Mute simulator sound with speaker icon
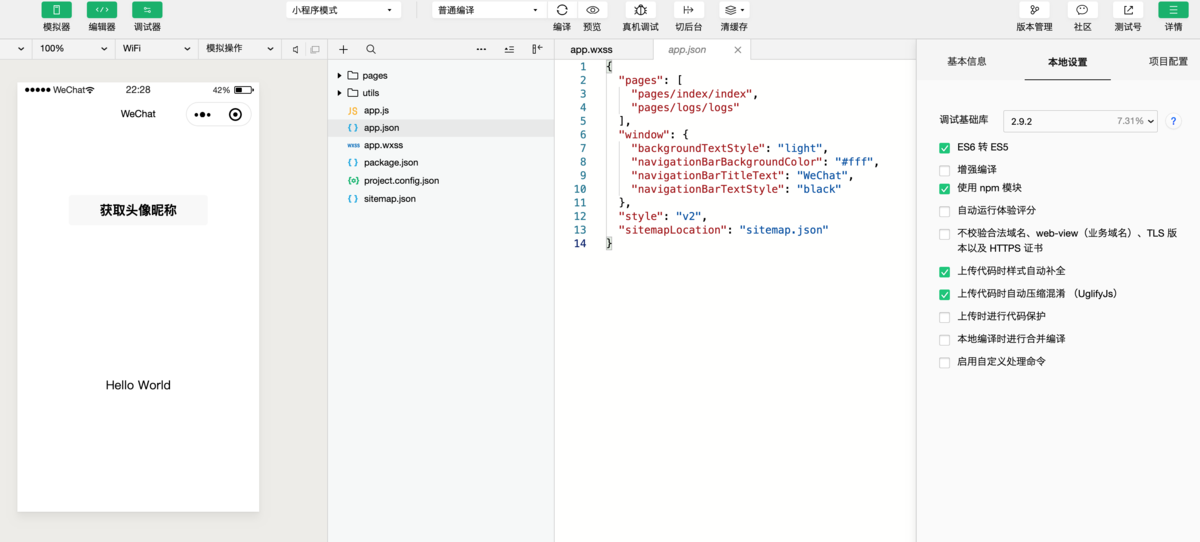This screenshot has height=542, width=1200. (x=295, y=49)
